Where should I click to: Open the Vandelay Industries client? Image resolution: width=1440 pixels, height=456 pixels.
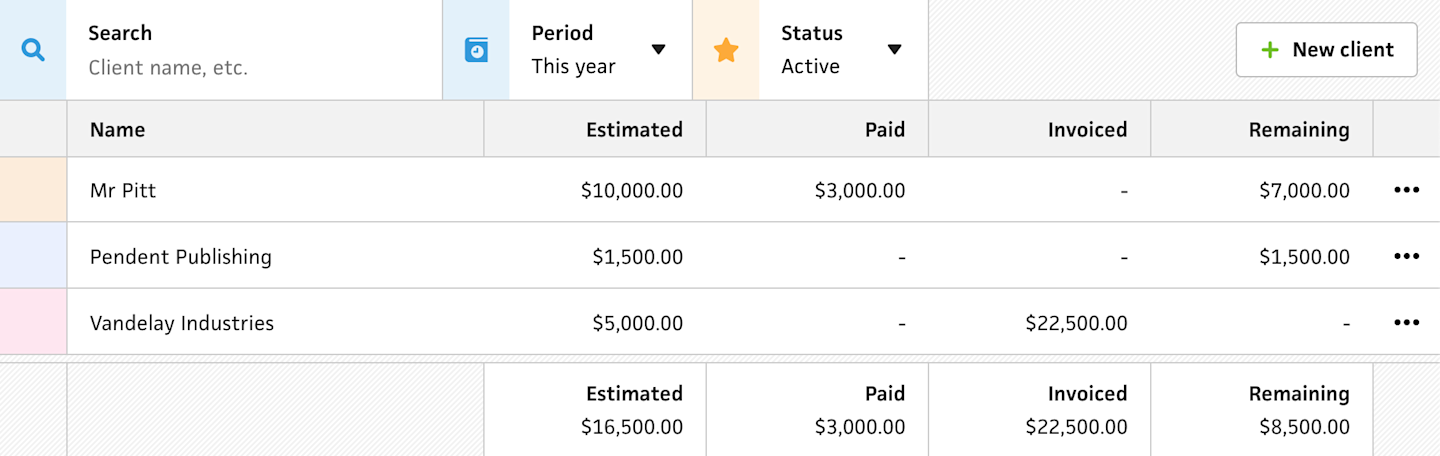coord(182,323)
